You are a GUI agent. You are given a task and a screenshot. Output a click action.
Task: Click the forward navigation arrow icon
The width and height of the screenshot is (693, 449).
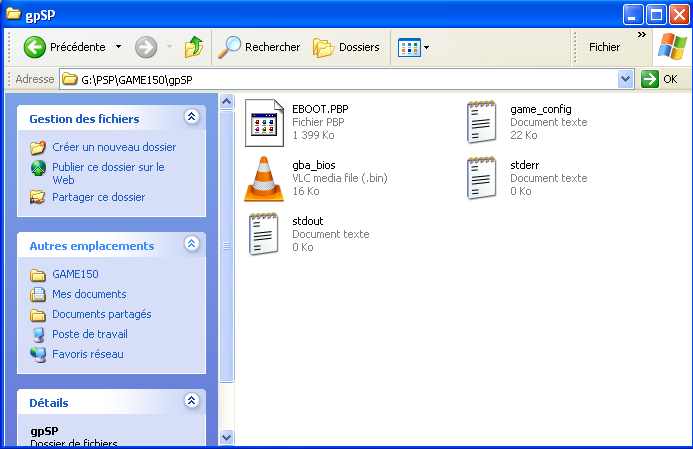[146, 47]
